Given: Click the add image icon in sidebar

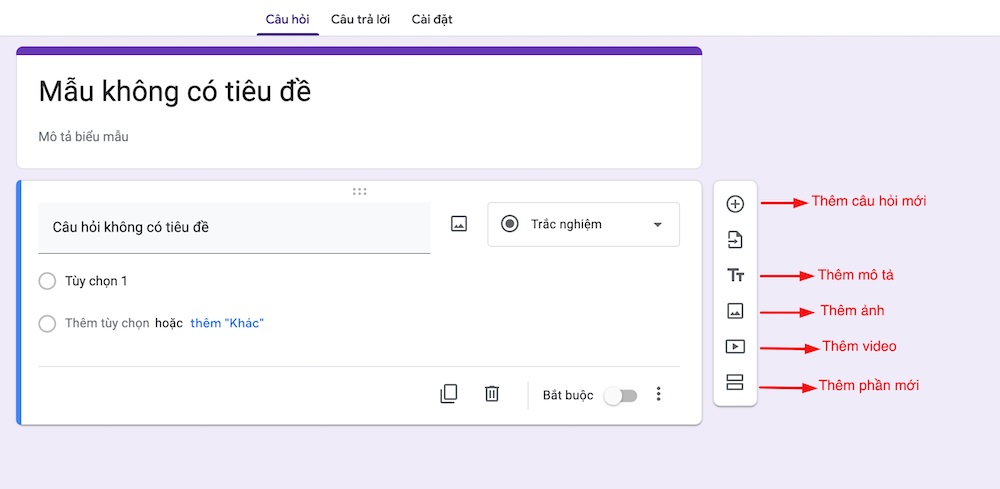Looking at the screenshot, I should coord(735,311).
